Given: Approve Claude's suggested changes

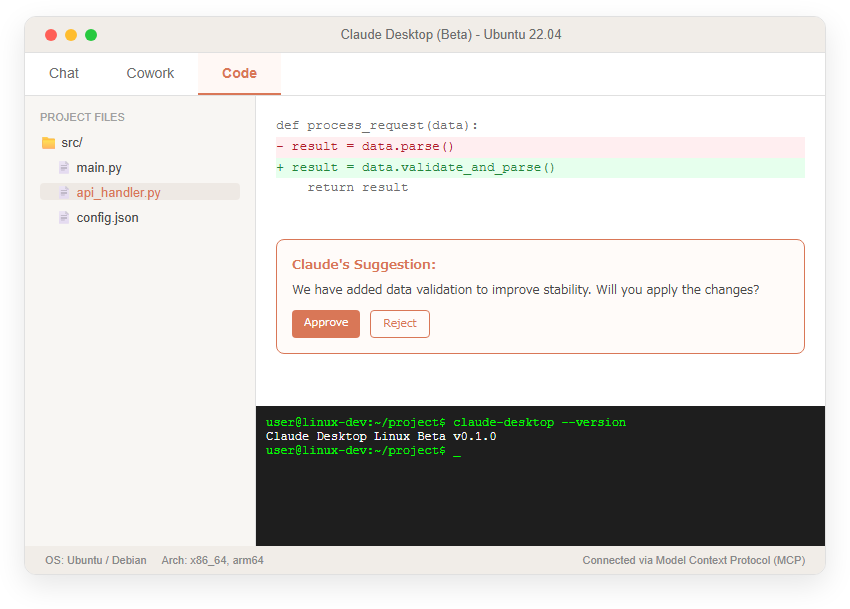Looking at the screenshot, I should (326, 324).
